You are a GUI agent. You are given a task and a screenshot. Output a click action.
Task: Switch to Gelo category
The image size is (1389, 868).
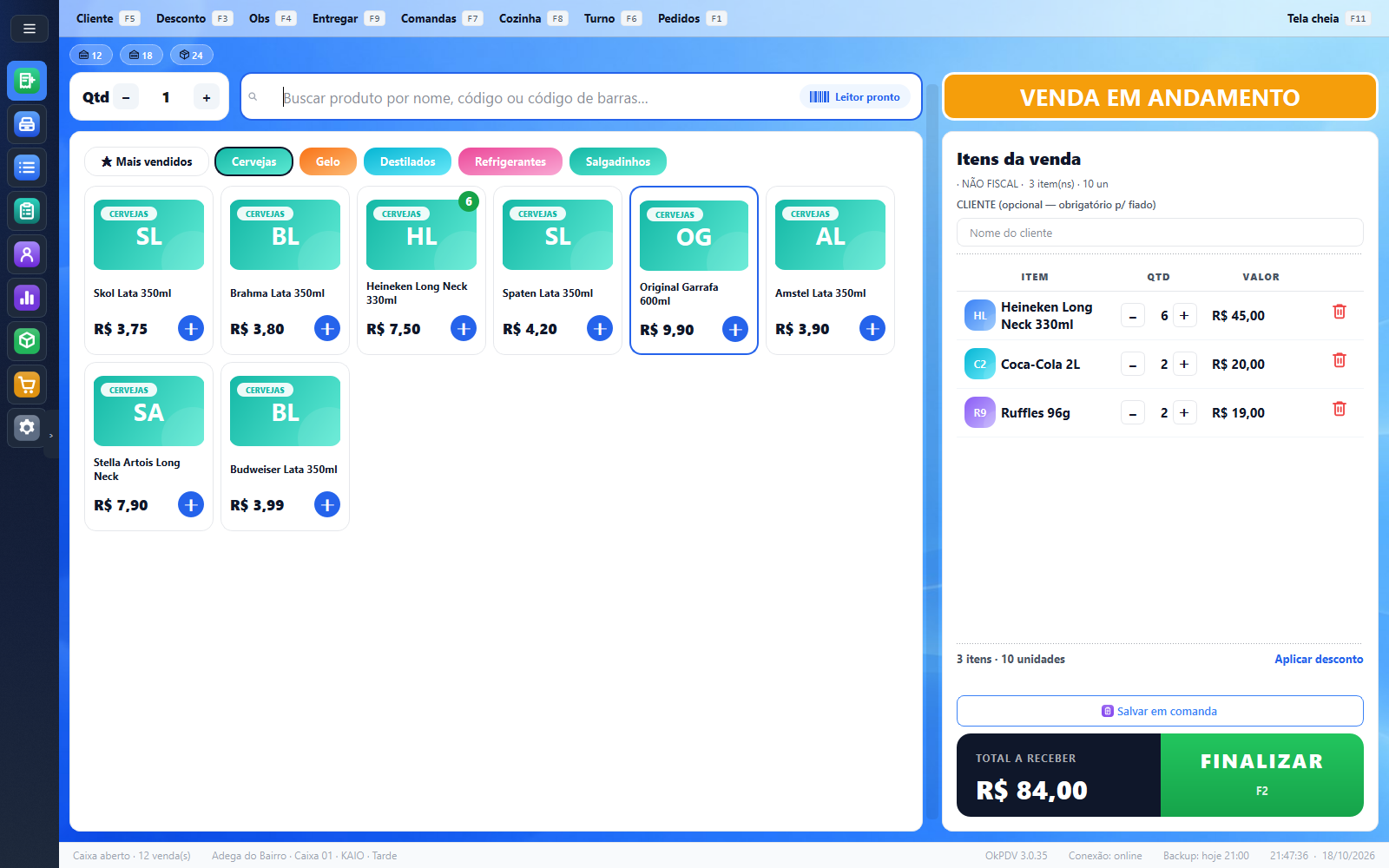tap(328, 161)
